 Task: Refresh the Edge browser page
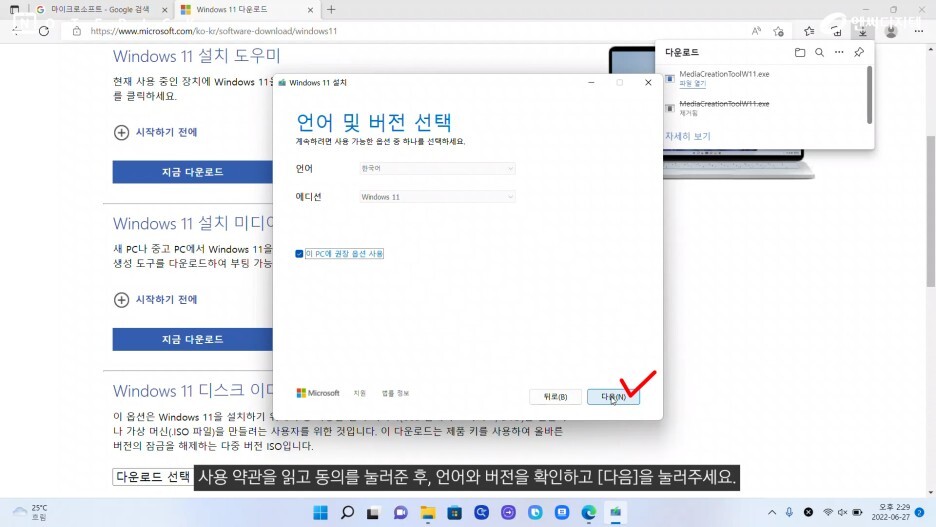pos(44,31)
